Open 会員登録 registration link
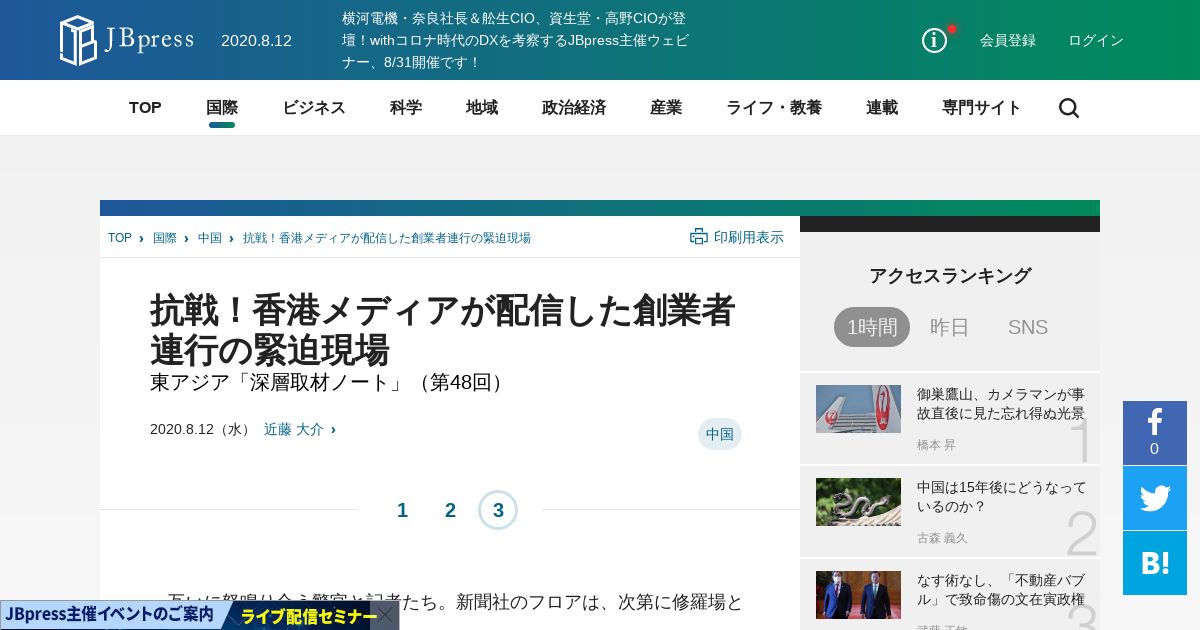Viewport: 1200px width, 630px height. [1008, 40]
